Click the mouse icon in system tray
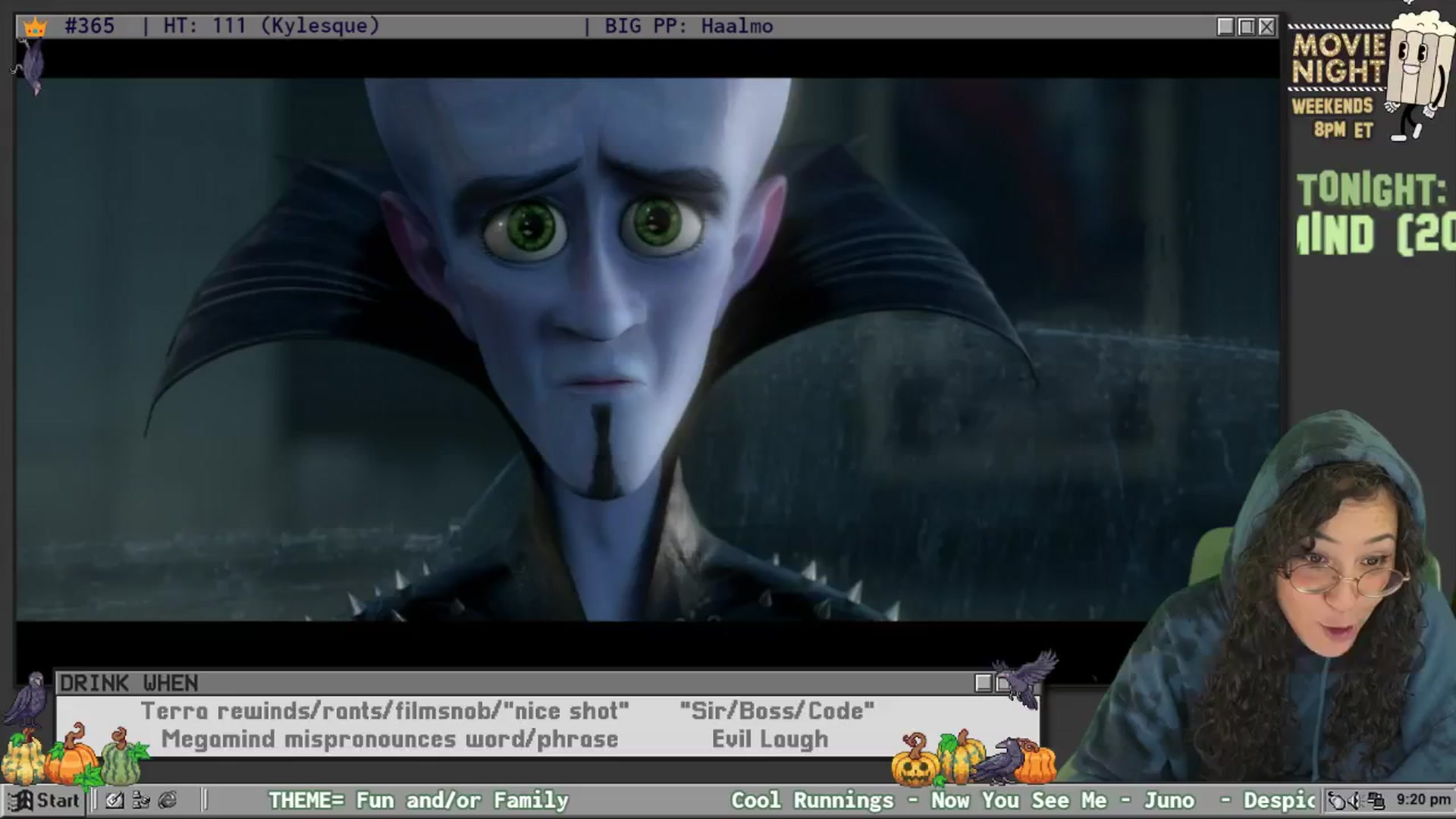Image resolution: width=1456 pixels, height=819 pixels. pos(1338,800)
